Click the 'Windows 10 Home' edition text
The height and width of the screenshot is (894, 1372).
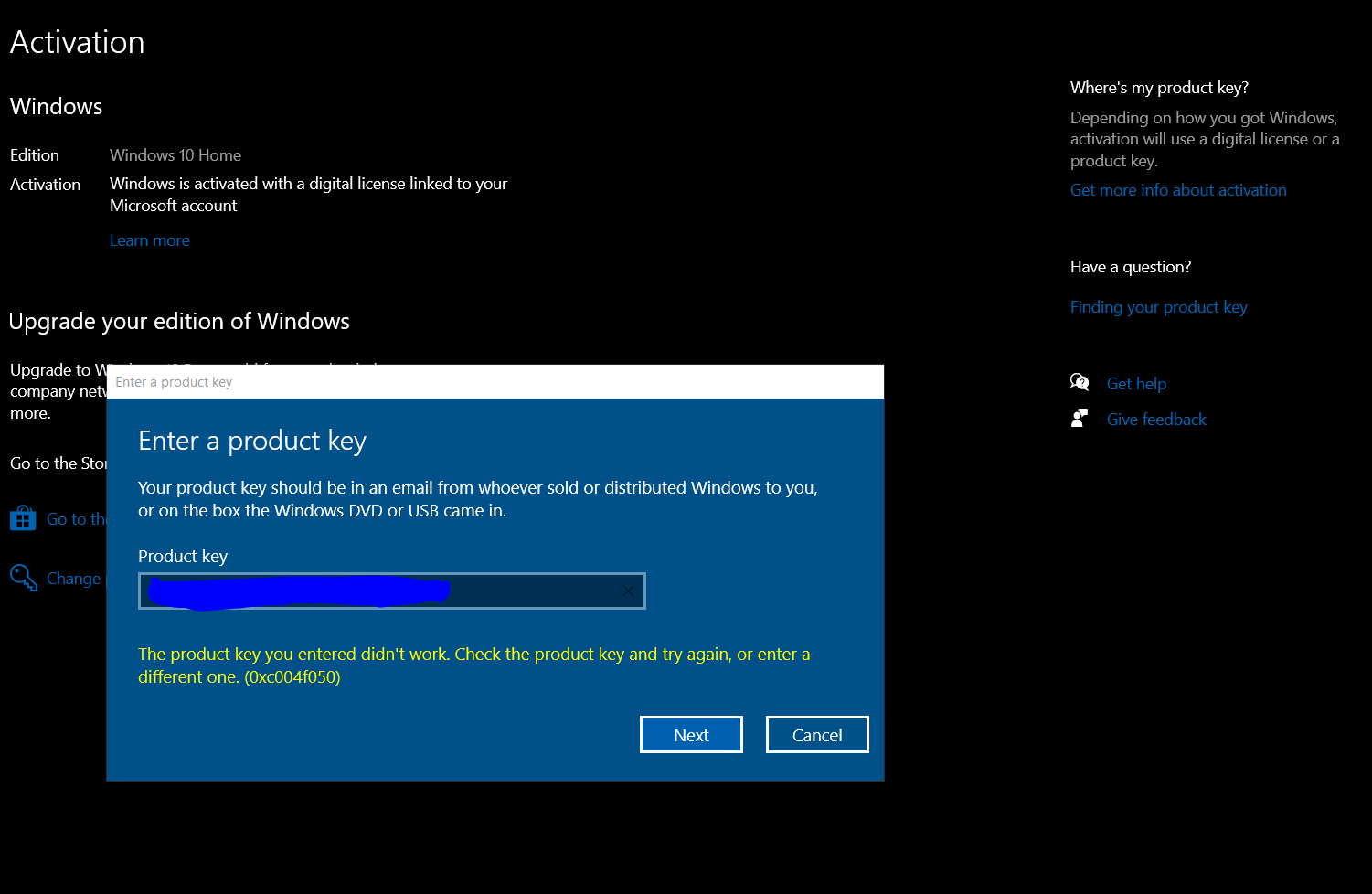click(x=175, y=155)
